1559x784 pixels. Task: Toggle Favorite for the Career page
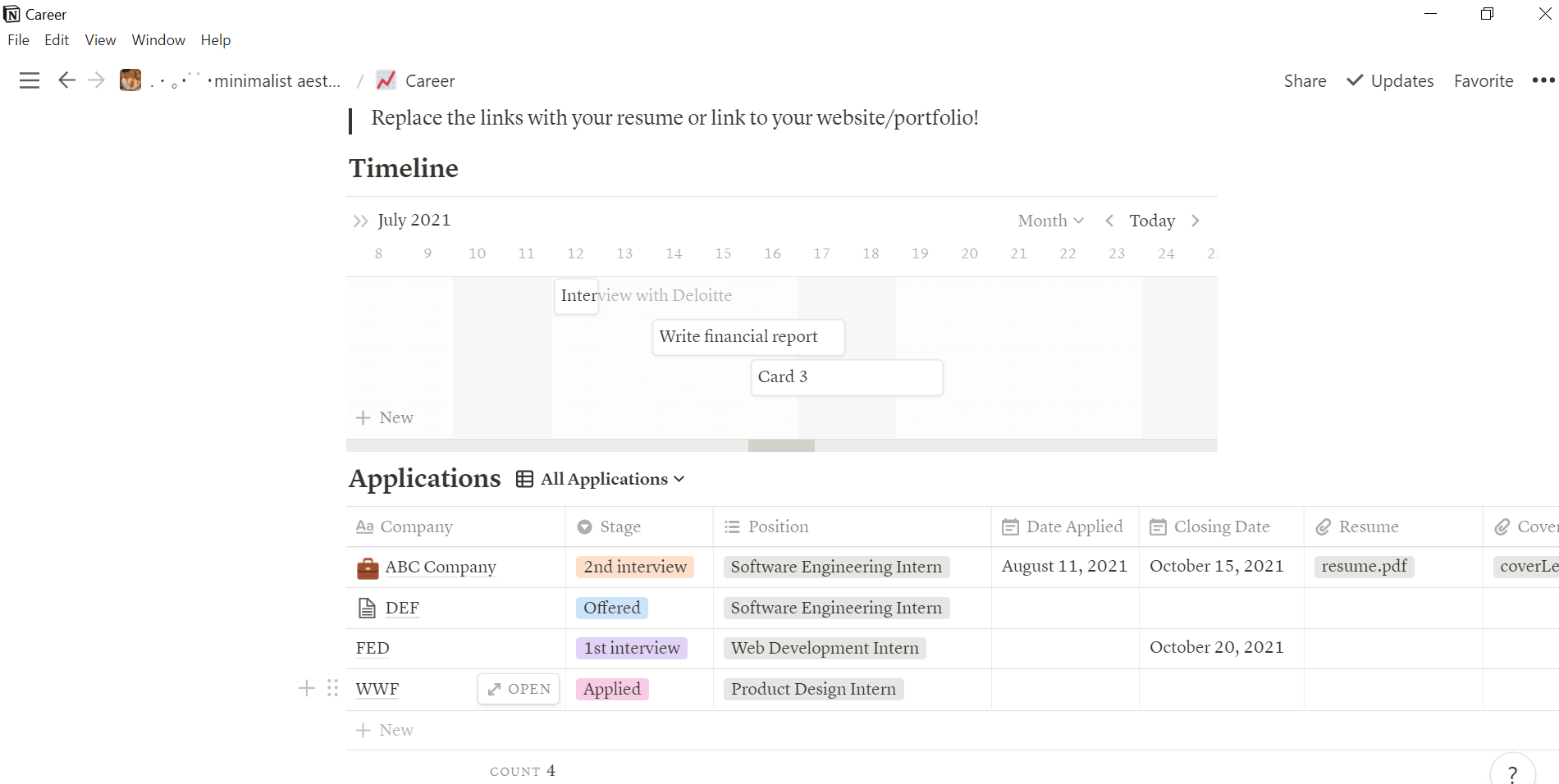pyautogui.click(x=1483, y=80)
